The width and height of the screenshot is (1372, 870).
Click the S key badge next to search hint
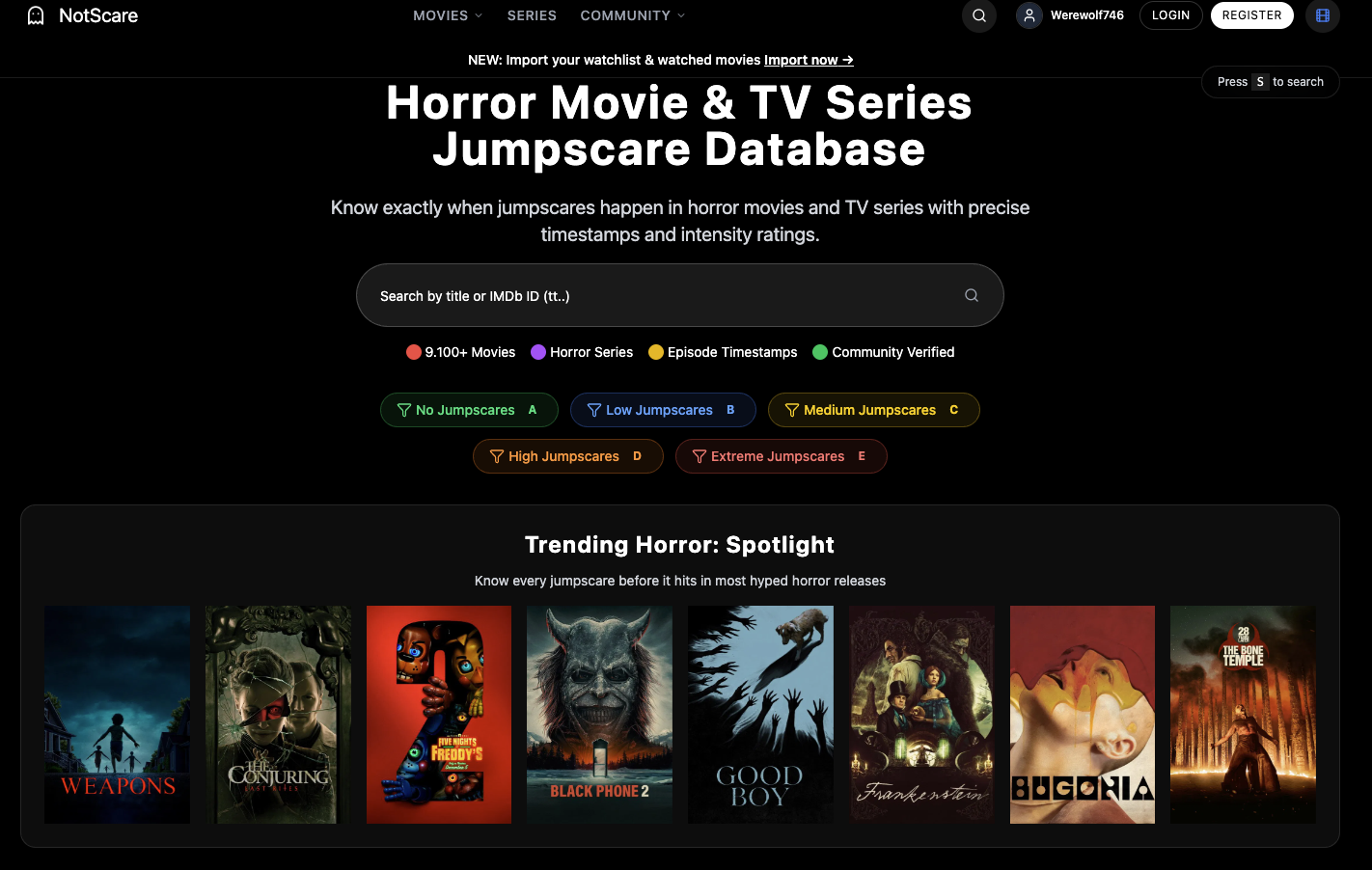[1260, 81]
